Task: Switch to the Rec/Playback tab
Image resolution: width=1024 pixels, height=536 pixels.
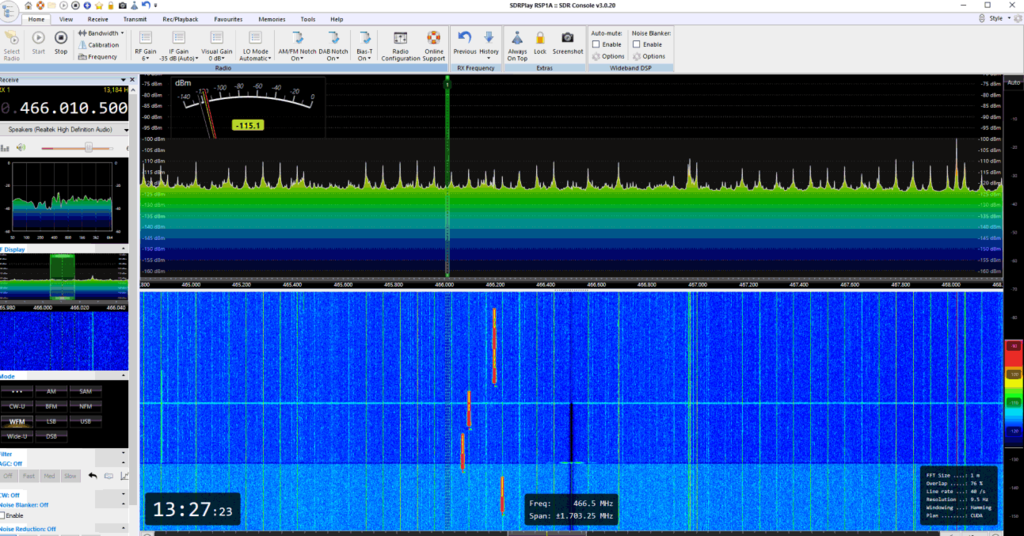Action: pos(180,20)
